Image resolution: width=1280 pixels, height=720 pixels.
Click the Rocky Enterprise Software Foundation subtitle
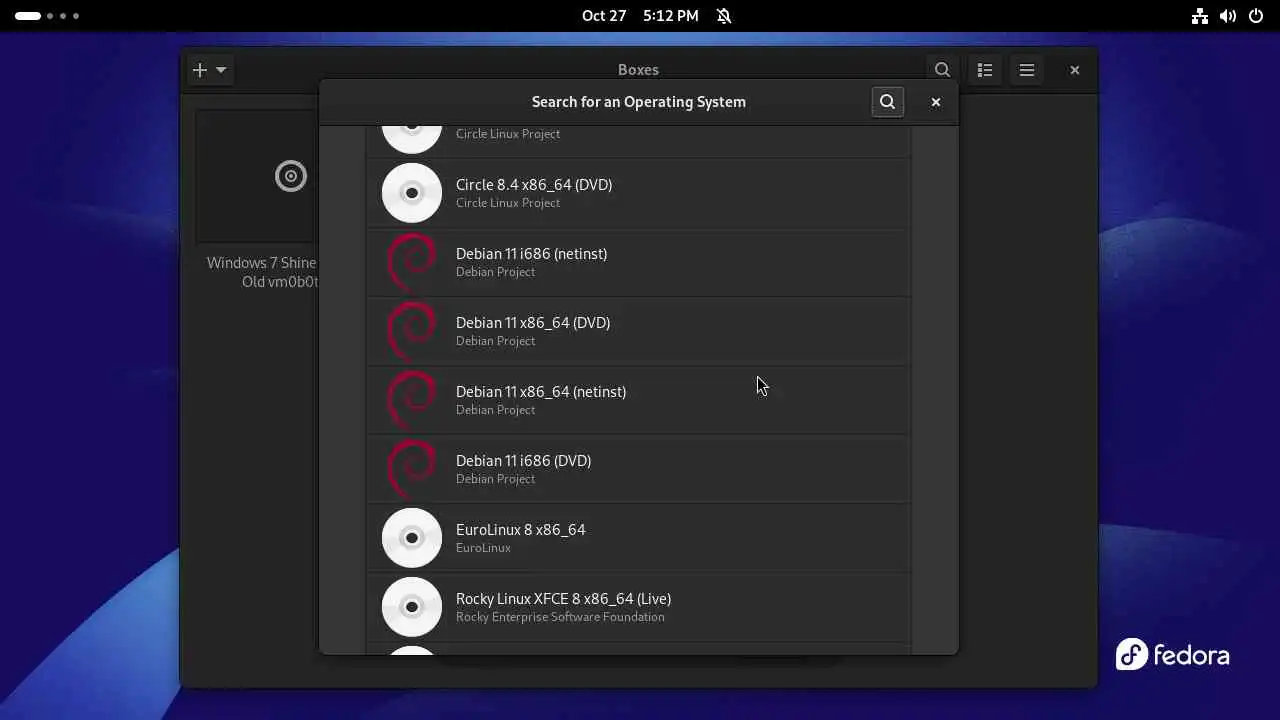click(x=560, y=617)
